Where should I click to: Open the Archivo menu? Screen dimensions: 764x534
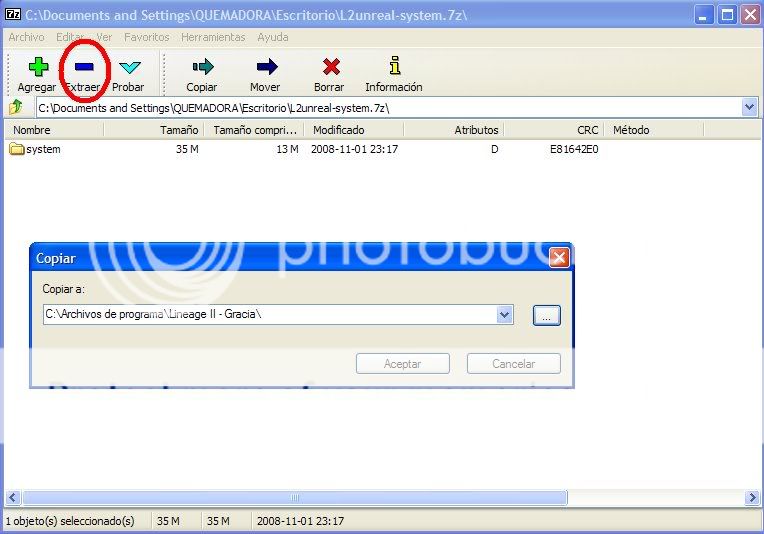(26, 37)
